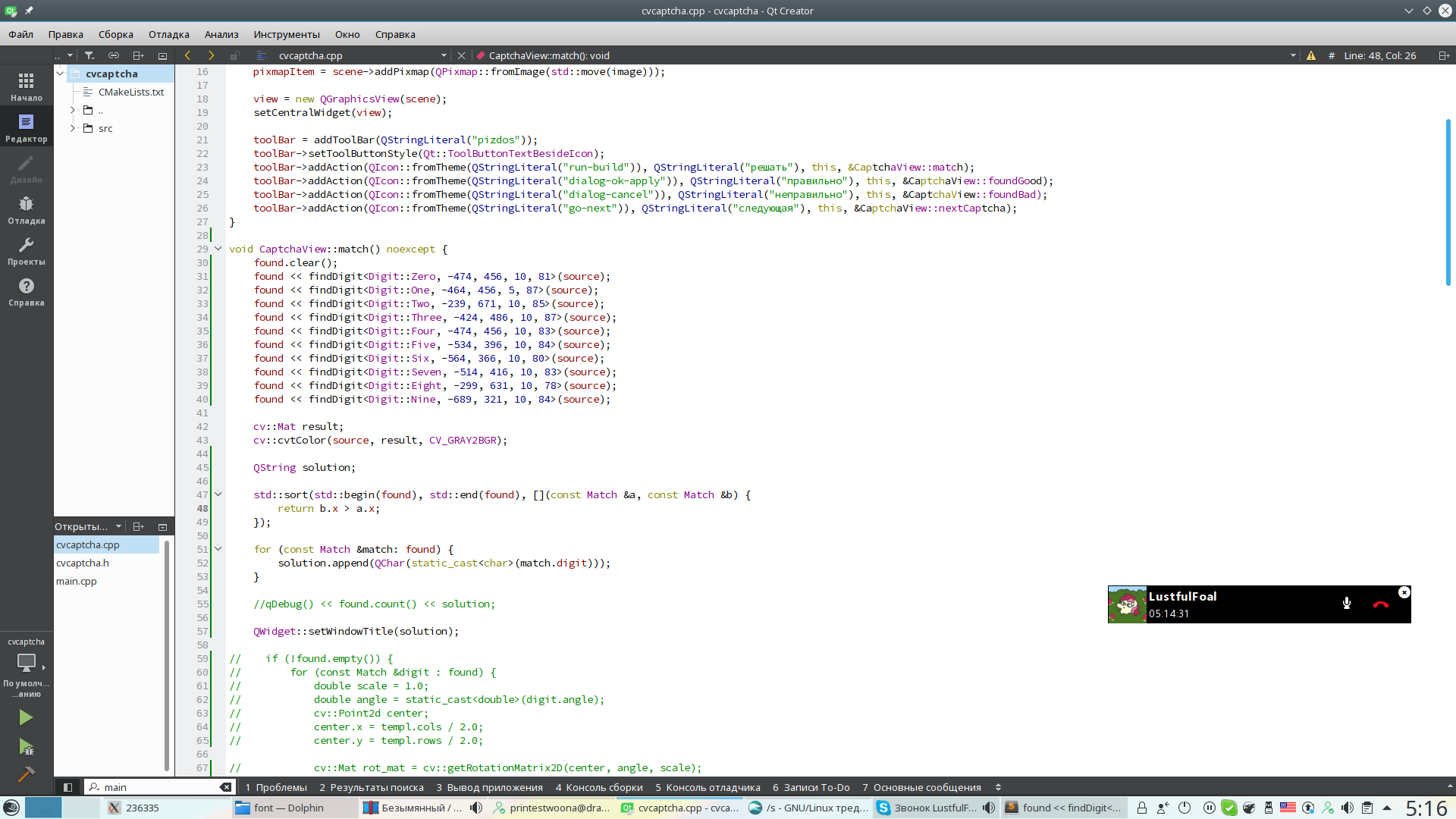Open the Анализ menu
The height and width of the screenshot is (819, 1456).
tap(221, 34)
